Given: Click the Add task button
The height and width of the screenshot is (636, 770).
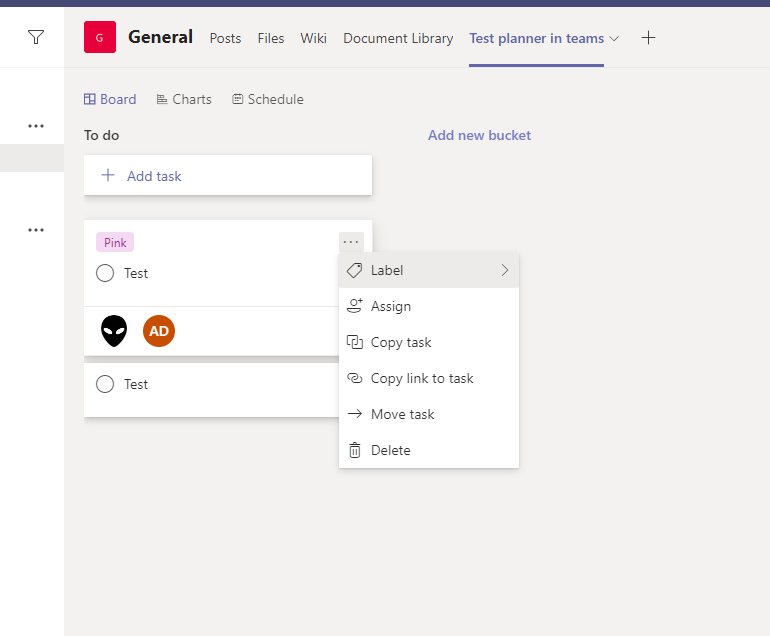Looking at the screenshot, I should 228,175.
